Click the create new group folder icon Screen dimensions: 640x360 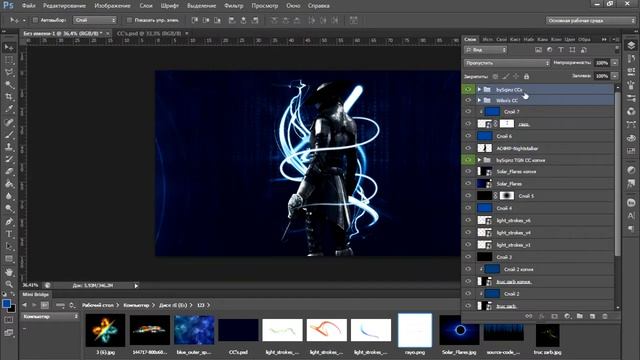point(580,316)
